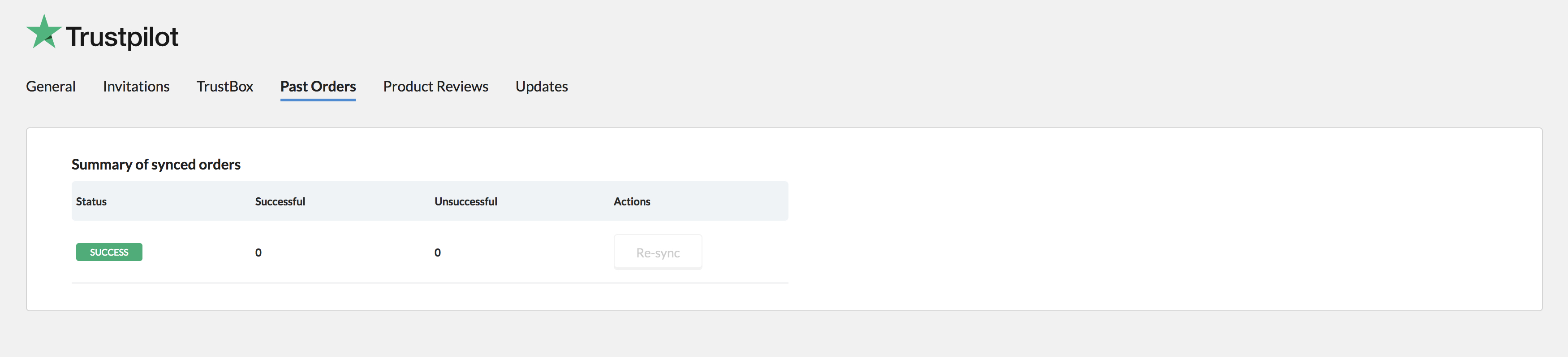Image resolution: width=1568 pixels, height=357 pixels.
Task: Click the Unsuccessful column header
Action: click(x=465, y=202)
